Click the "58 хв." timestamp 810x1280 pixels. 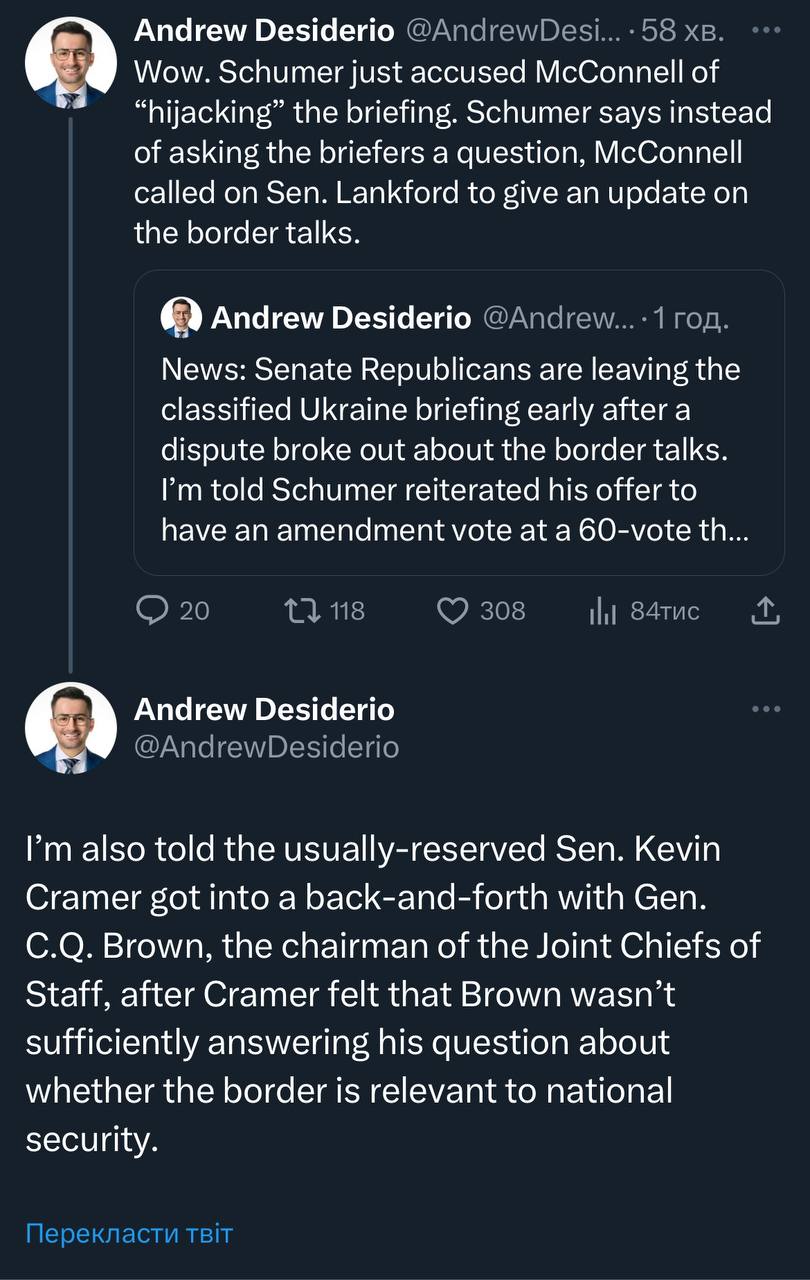[685, 31]
